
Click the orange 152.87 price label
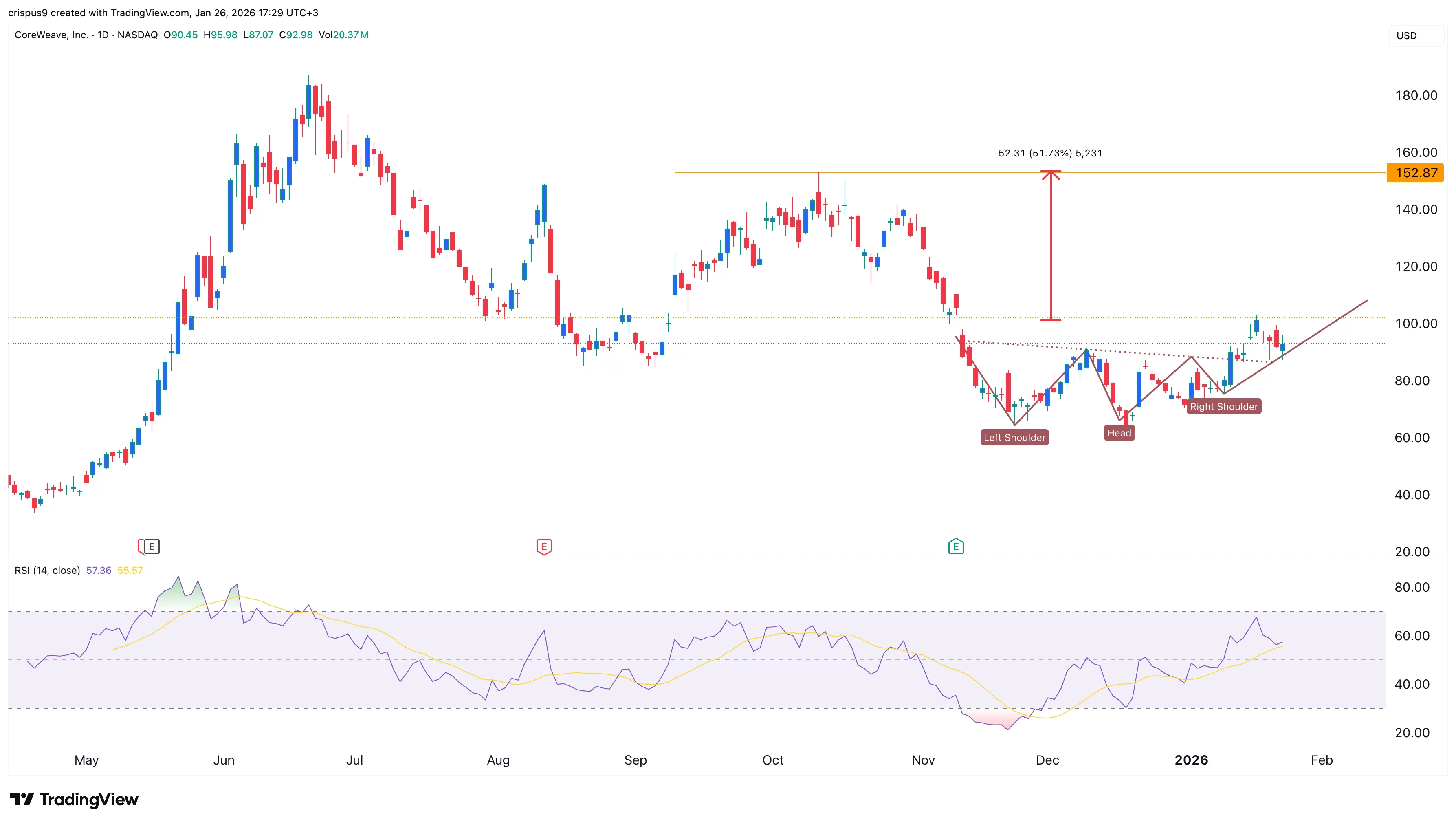point(1415,173)
